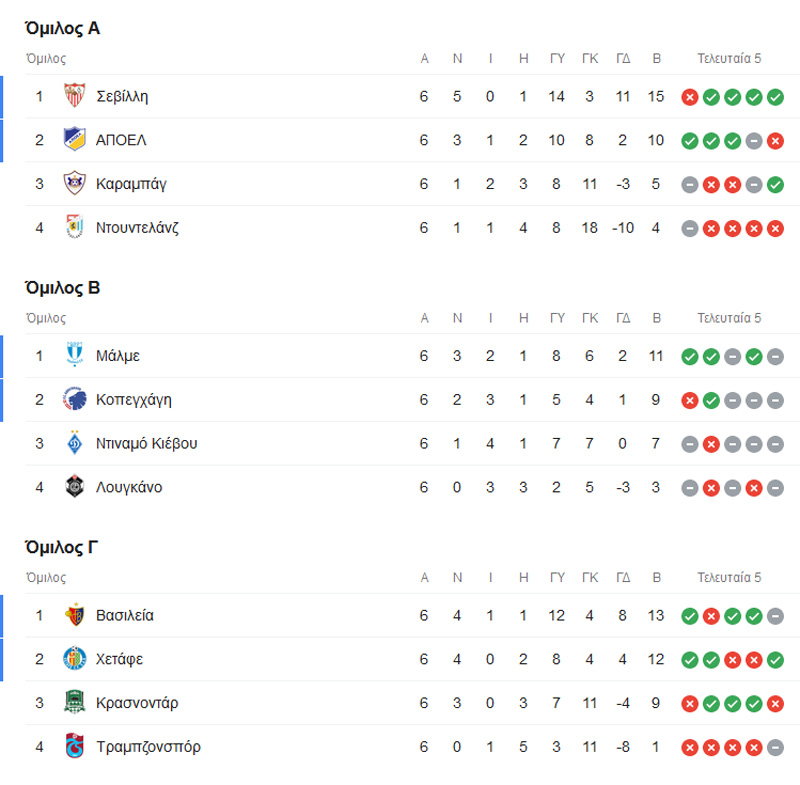Click the Τραμπζονσπόρ club logo
The height and width of the screenshot is (785, 800).
click(74, 747)
